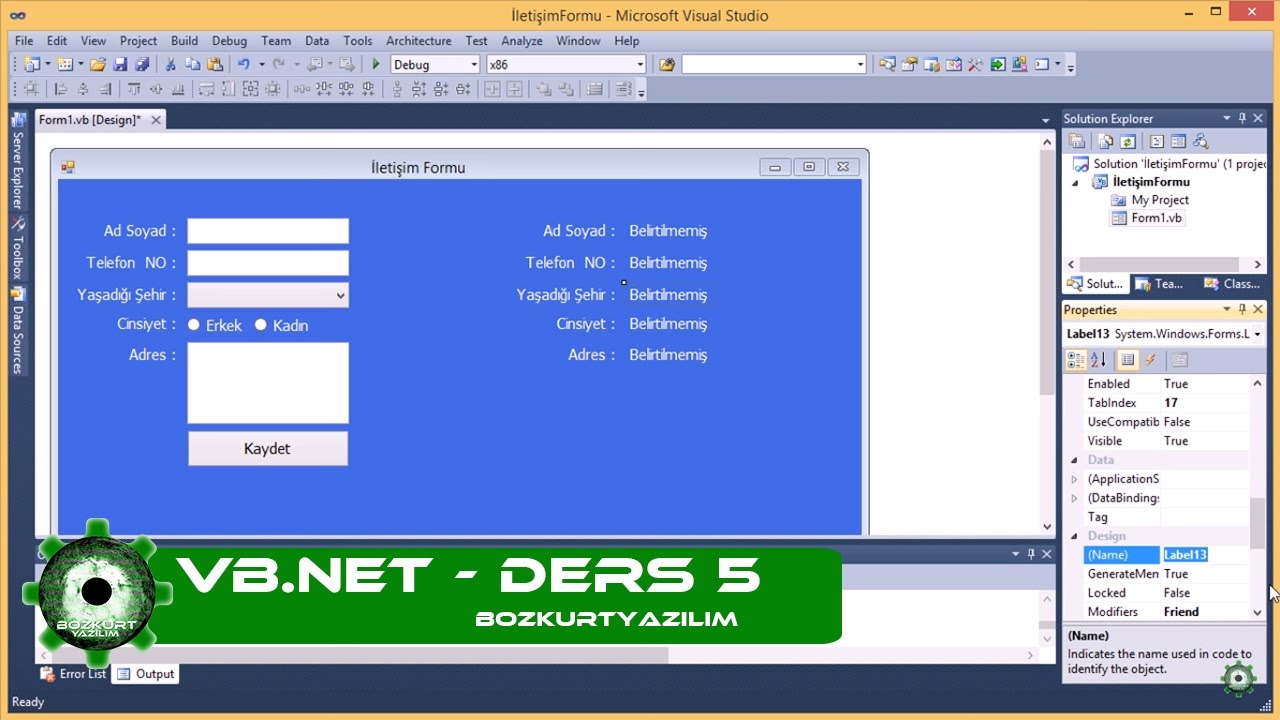Open the Debug configuration dropdown

click(474, 65)
